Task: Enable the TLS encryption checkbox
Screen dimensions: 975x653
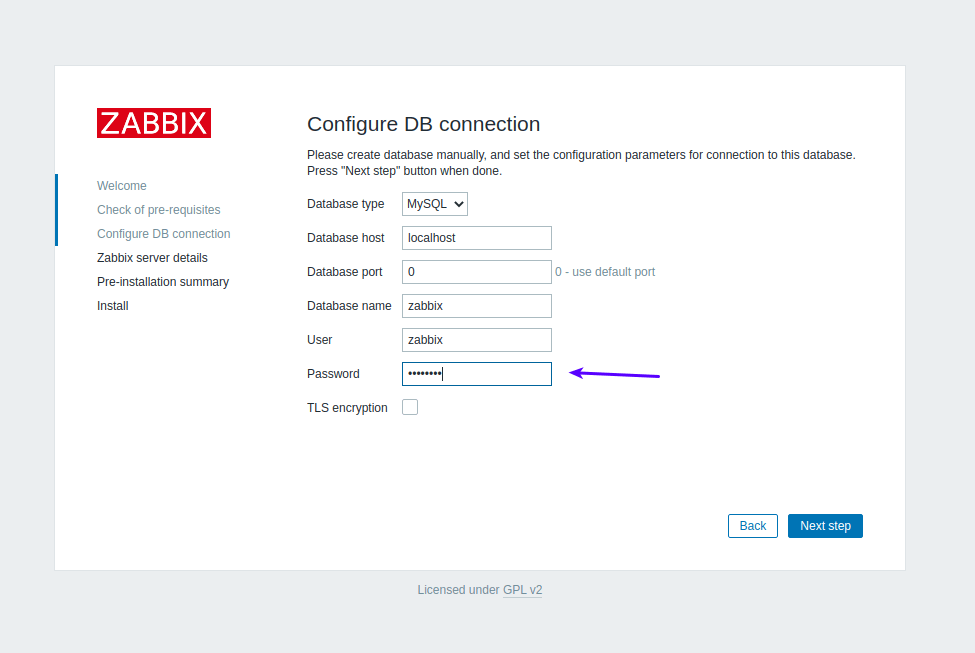Action: tap(410, 407)
